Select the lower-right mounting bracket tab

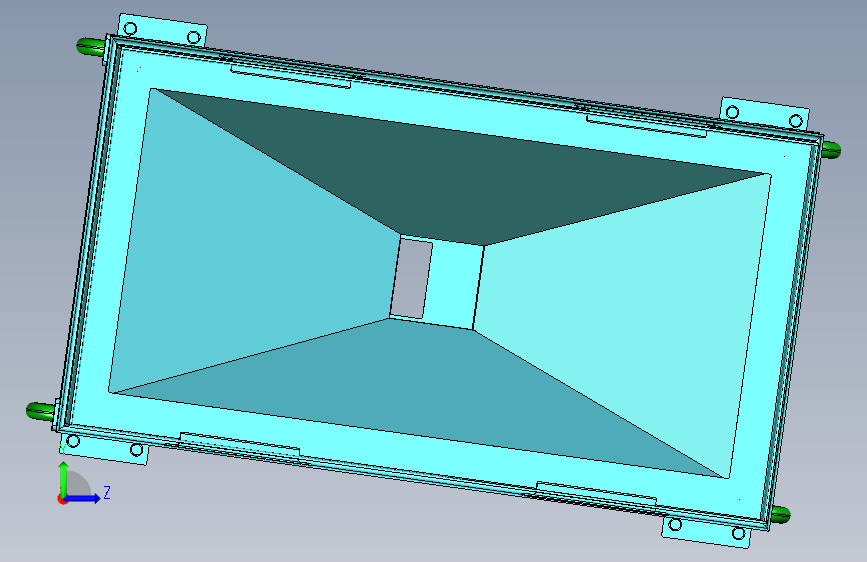click(707, 531)
